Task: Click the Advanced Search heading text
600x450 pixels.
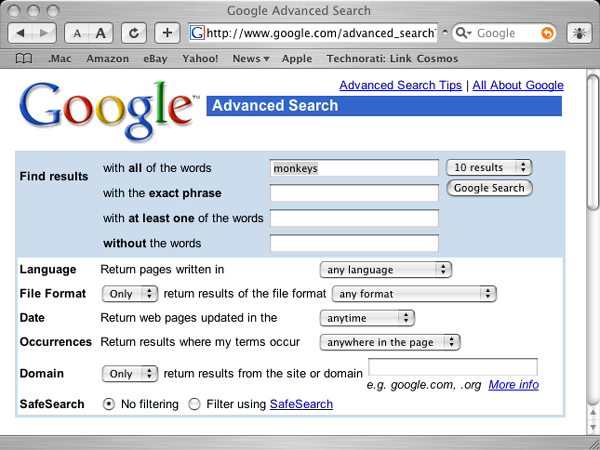Action: [x=275, y=106]
